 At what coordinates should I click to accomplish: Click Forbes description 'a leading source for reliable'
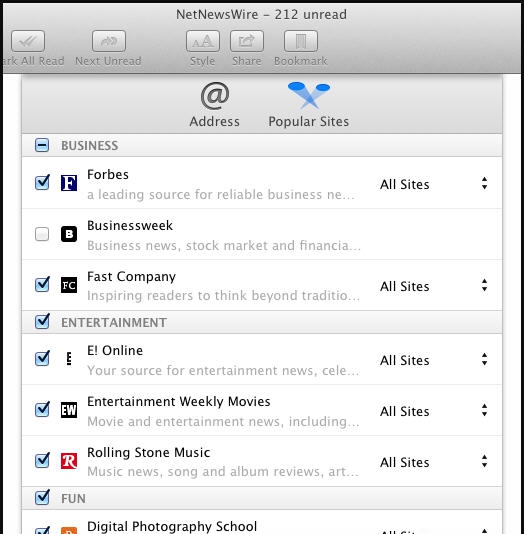point(221,194)
